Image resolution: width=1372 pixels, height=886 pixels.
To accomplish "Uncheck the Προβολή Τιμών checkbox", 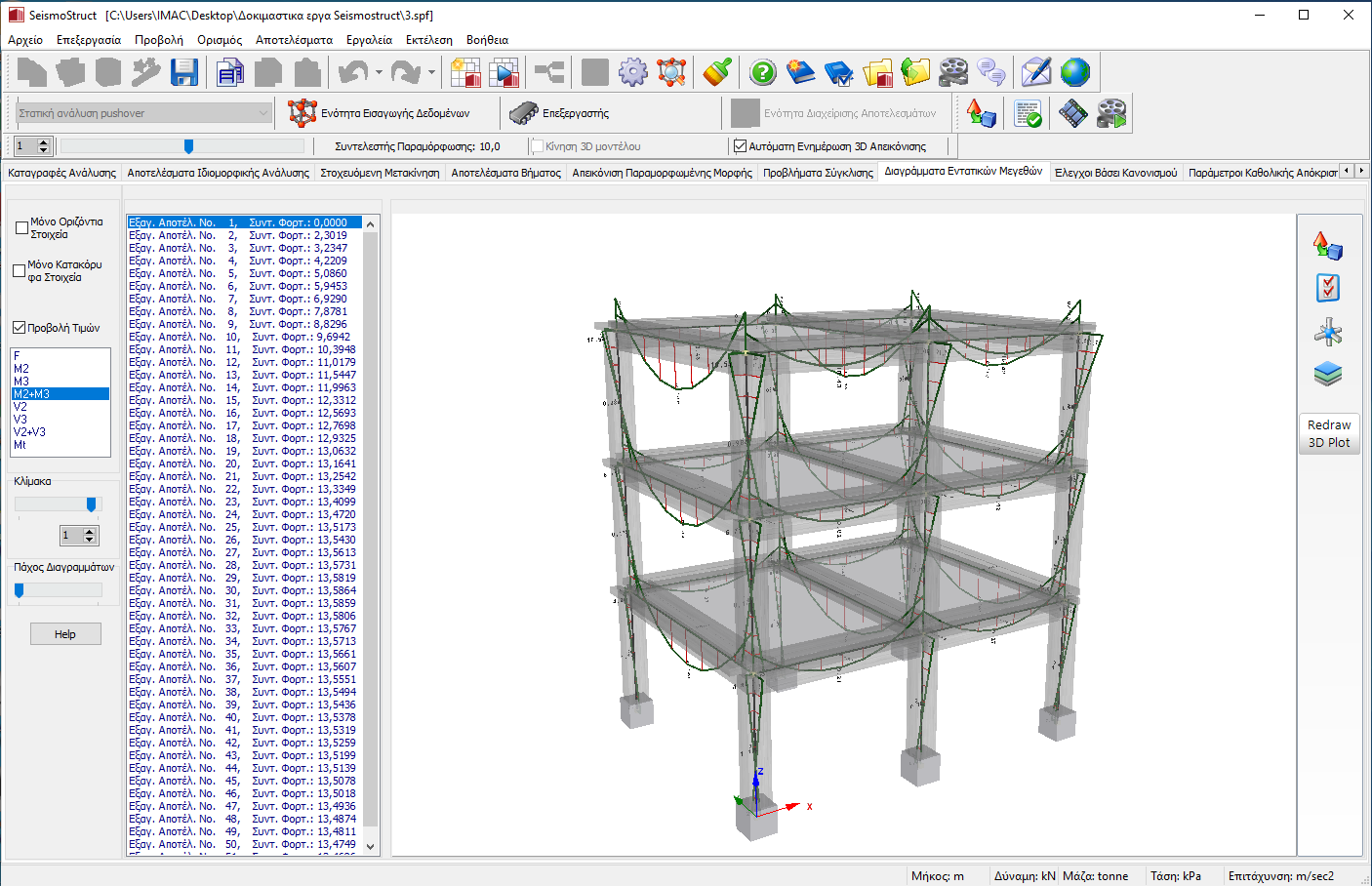I will (19, 328).
